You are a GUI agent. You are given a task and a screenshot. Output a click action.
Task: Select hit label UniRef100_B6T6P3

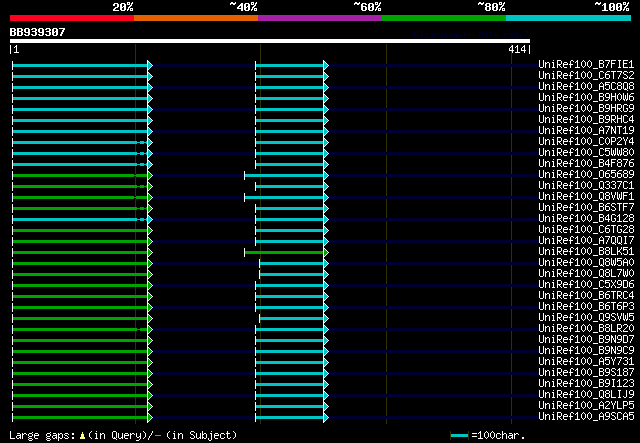pos(587,307)
